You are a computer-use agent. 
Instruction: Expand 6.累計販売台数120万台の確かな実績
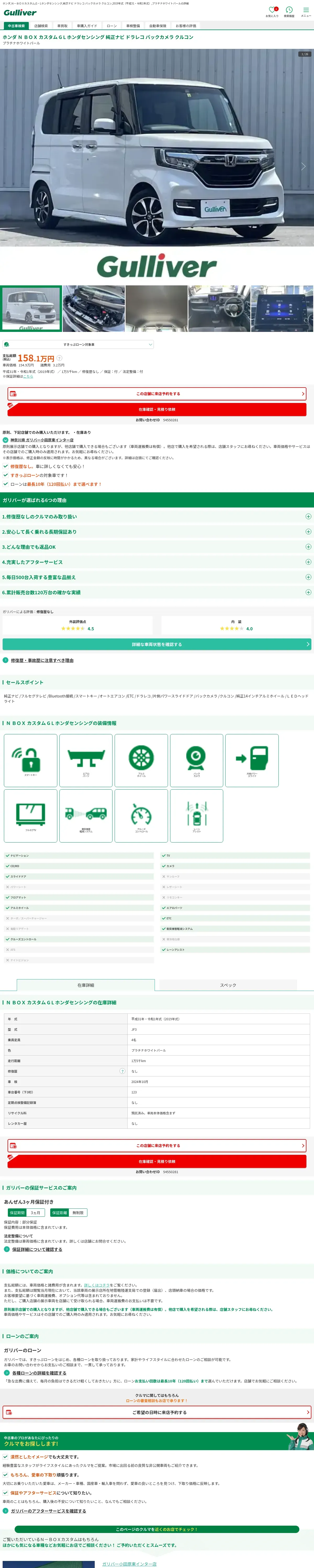[x=157, y=592]
